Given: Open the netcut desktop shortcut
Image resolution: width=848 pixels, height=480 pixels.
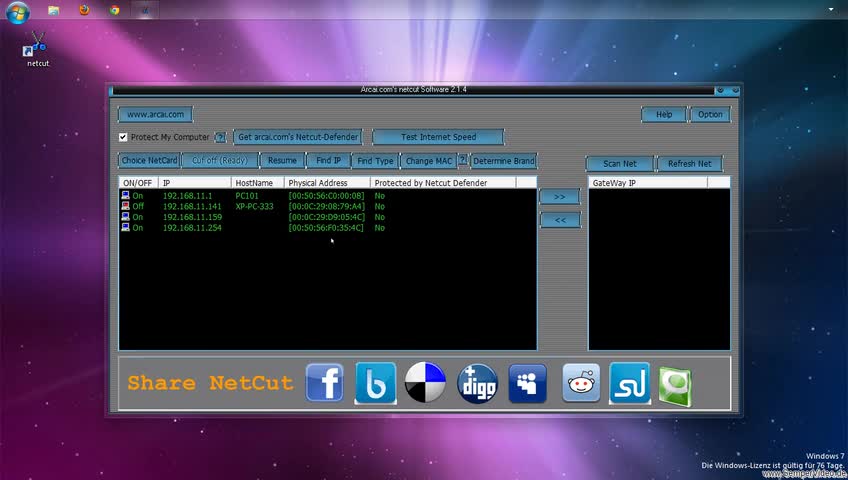Looking at the screenshot, I should pos(38,49).
